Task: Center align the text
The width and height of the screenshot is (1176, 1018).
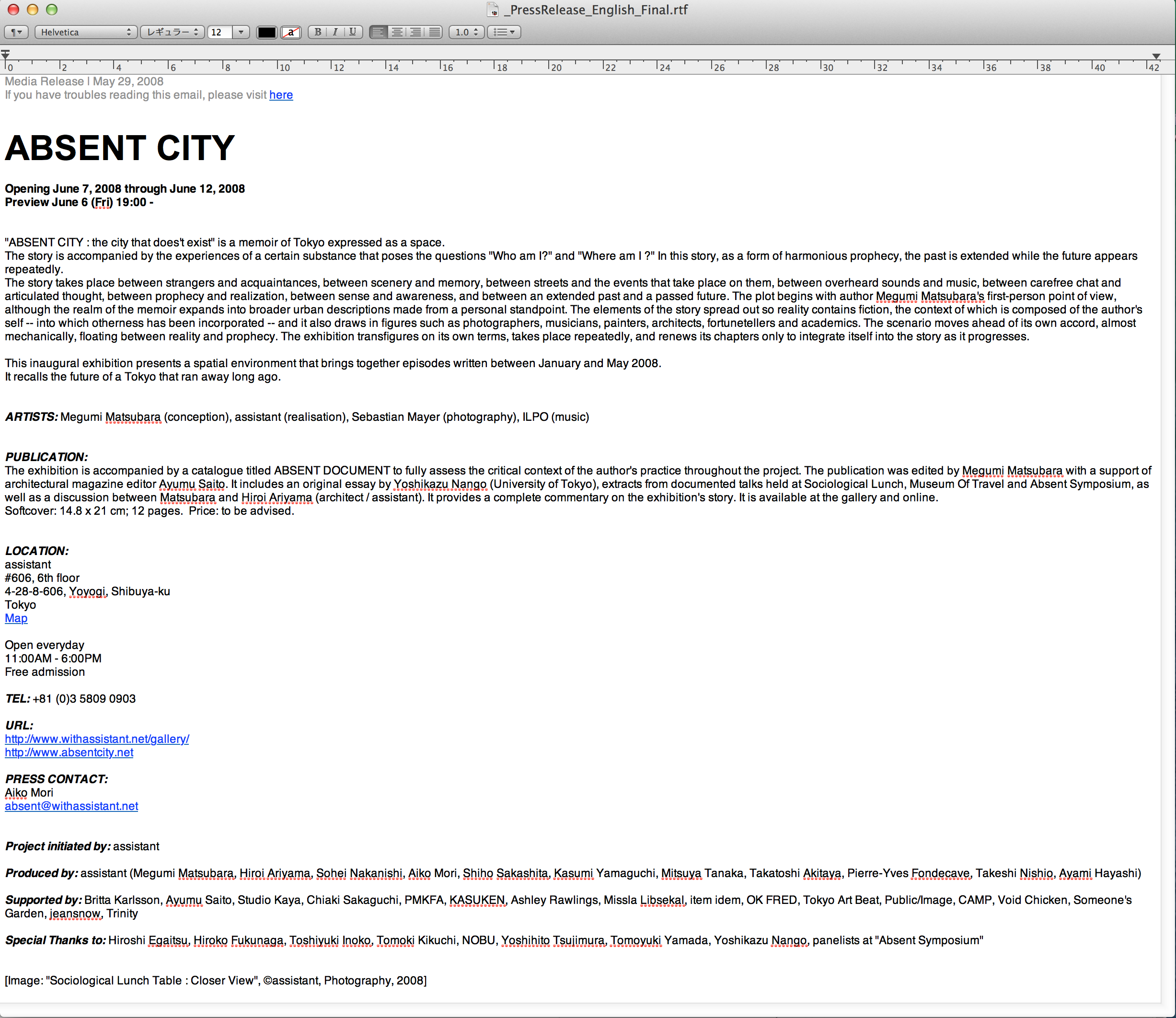Action: [397, 33]
